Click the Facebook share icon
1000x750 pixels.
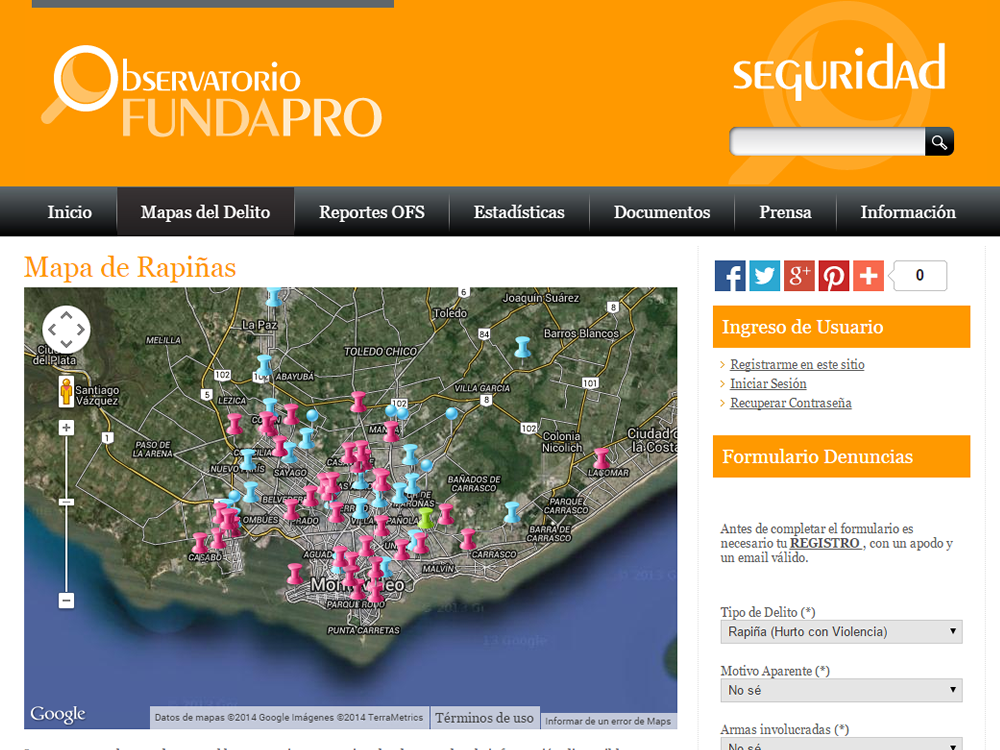pos(730,276)
